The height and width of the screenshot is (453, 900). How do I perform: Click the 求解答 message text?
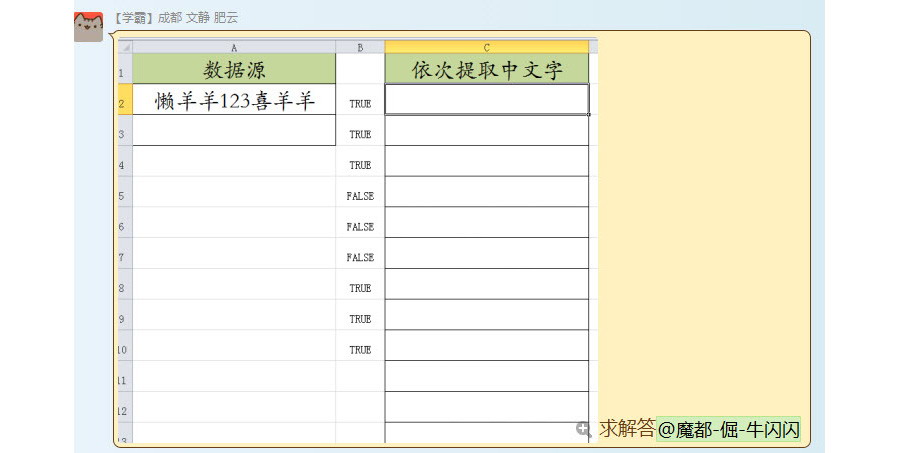click(627, 428)
